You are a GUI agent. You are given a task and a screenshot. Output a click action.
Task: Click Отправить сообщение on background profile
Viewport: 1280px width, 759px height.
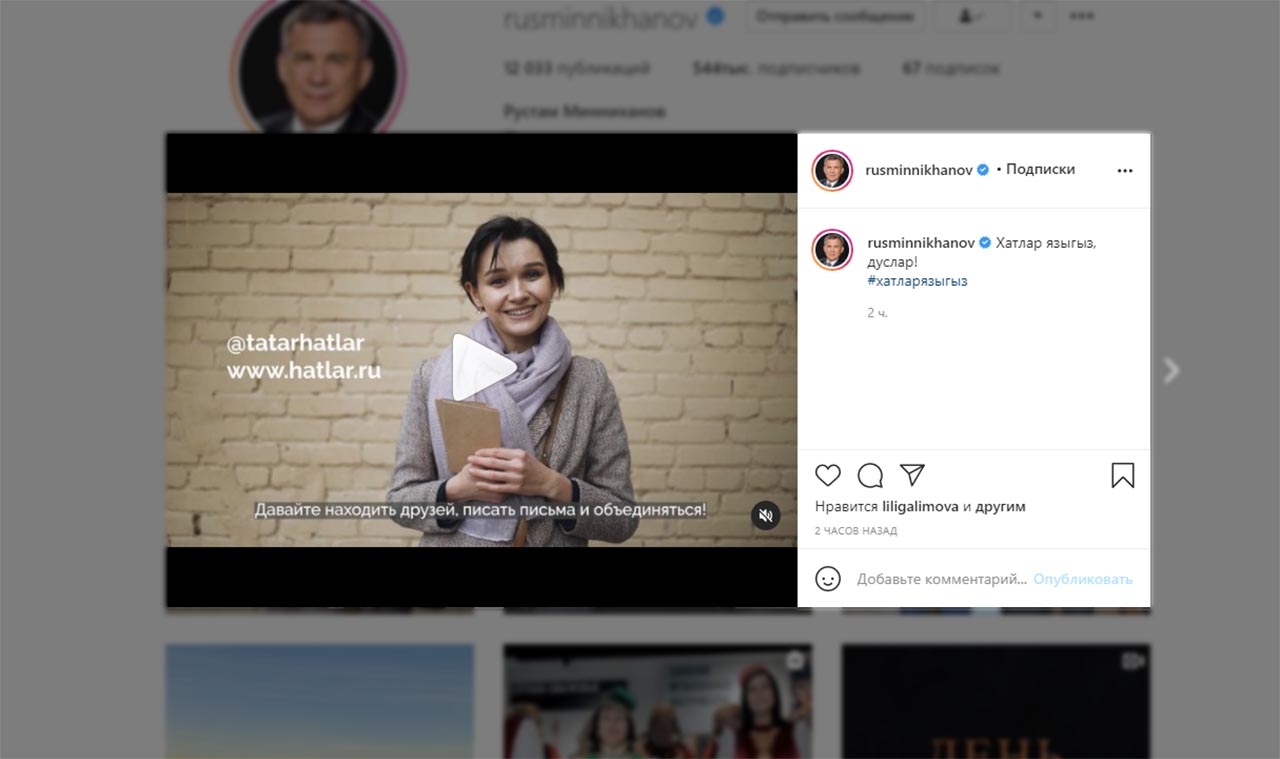(834, 17)
